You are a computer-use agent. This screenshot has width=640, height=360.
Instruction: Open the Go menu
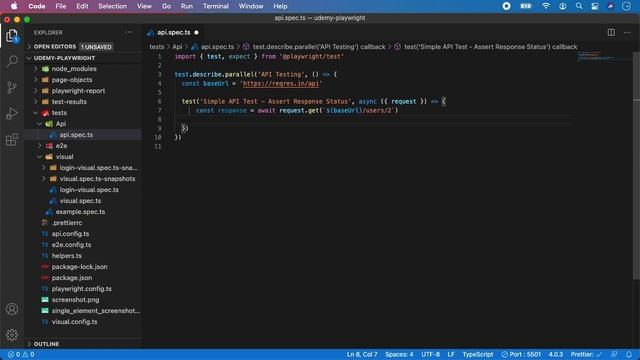166,6
